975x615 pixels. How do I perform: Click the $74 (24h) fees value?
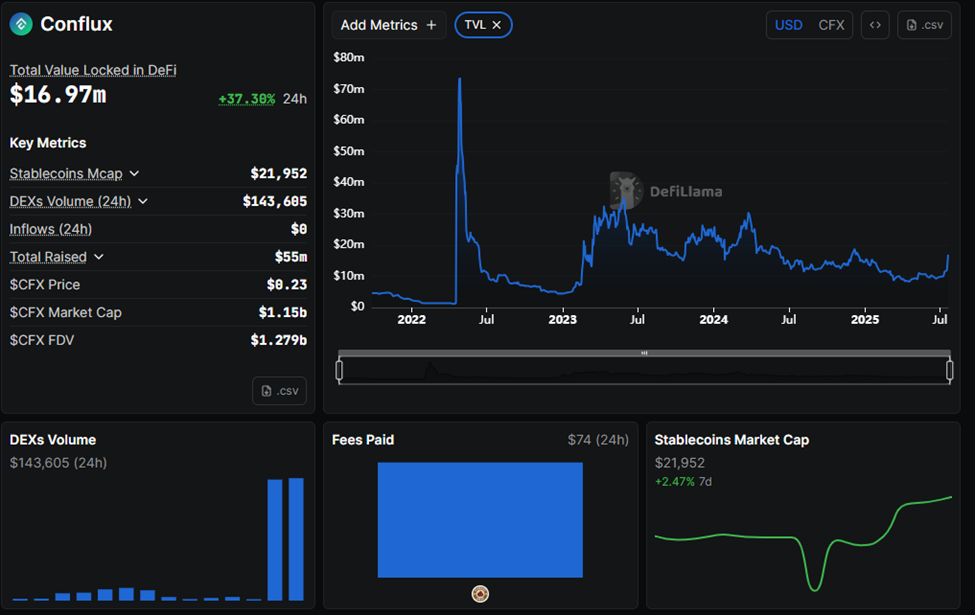598,440
